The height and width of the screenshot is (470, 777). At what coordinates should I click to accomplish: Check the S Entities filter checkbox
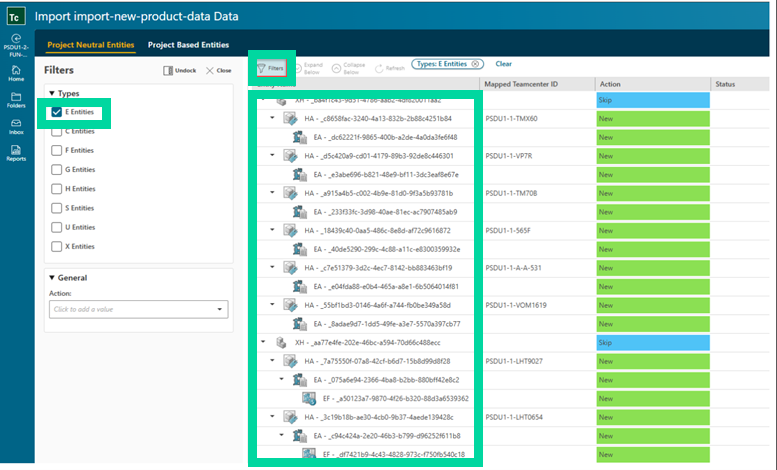[57, 208]
